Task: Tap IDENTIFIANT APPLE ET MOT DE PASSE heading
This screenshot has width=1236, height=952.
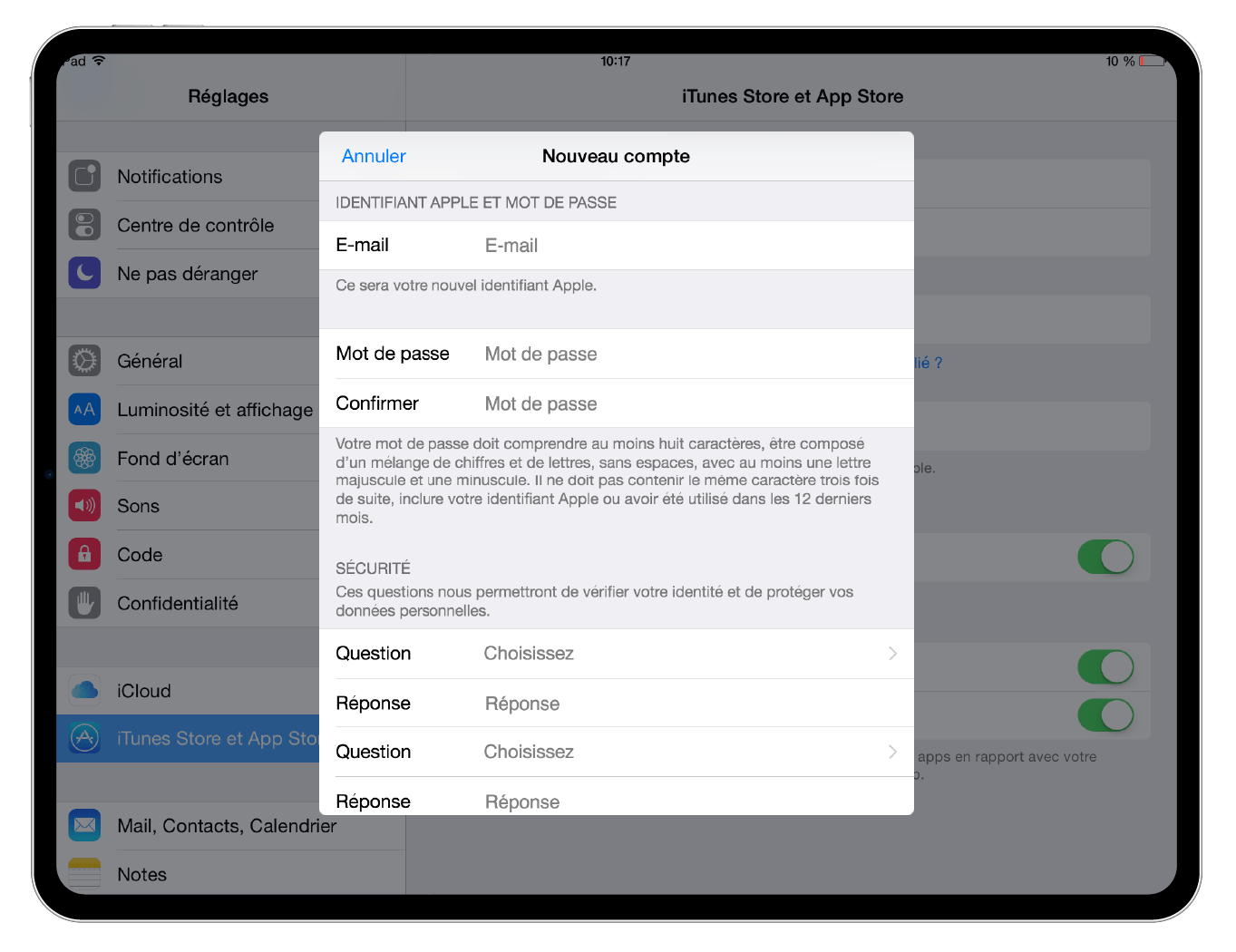Action: point(476,202)
